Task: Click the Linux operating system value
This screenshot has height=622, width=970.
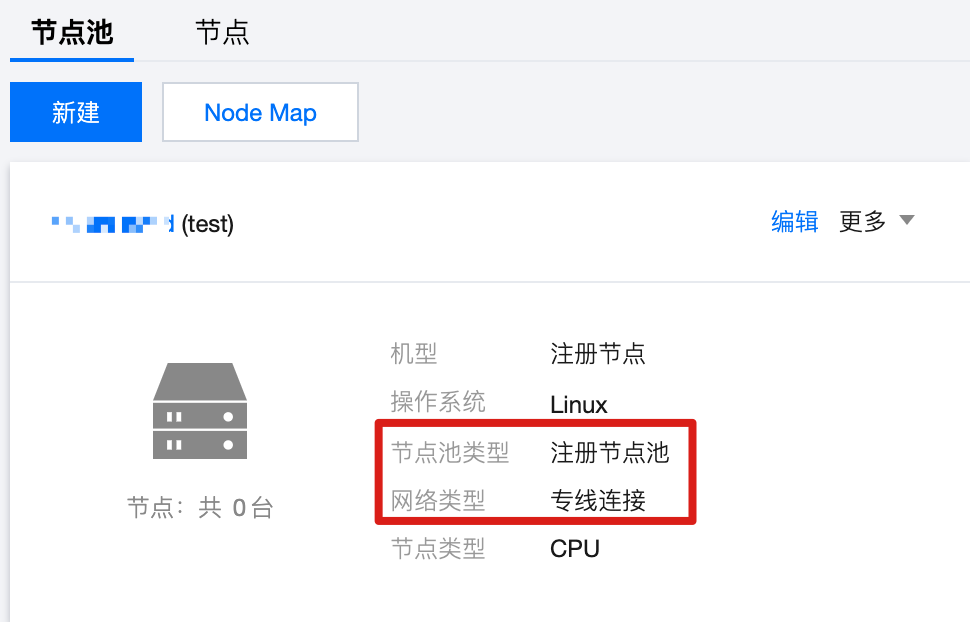Action: [578, 405]
